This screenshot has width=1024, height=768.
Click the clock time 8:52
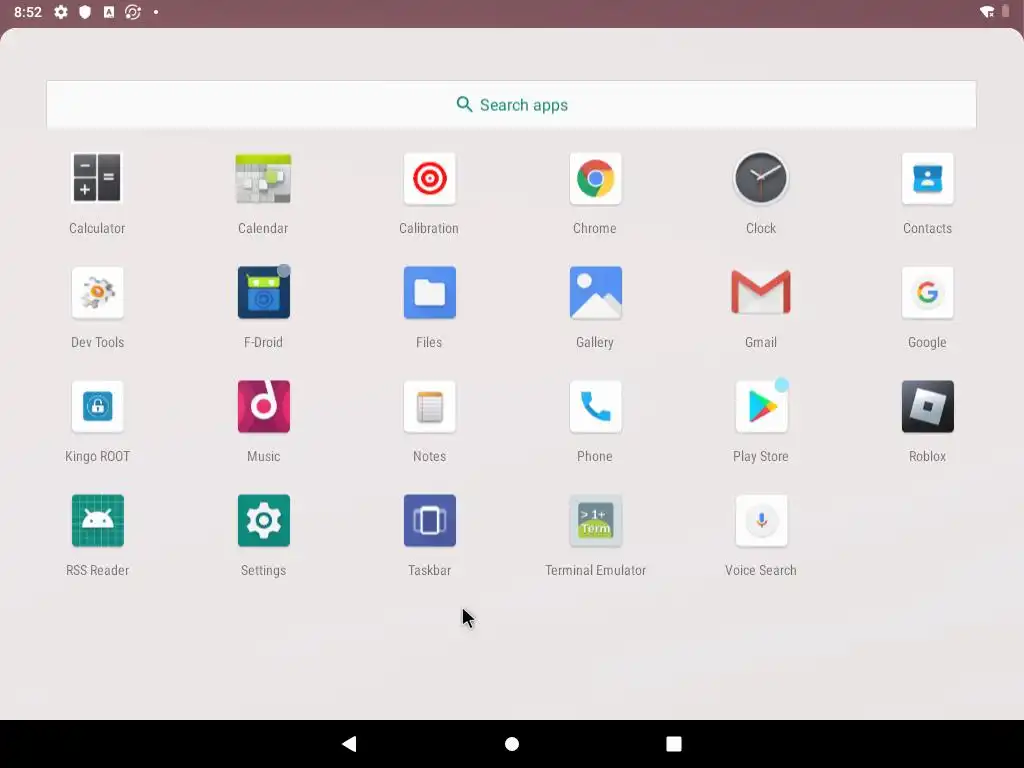click(x=27, y=12)
